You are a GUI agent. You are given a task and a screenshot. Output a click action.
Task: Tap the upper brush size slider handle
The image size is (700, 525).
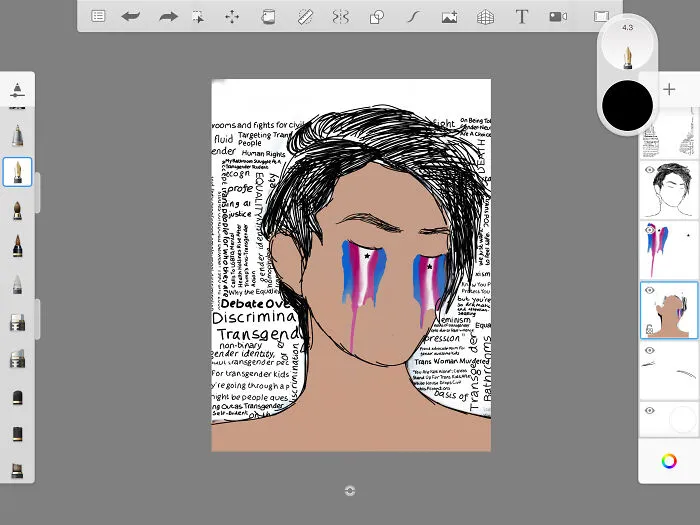click(38, 192)
